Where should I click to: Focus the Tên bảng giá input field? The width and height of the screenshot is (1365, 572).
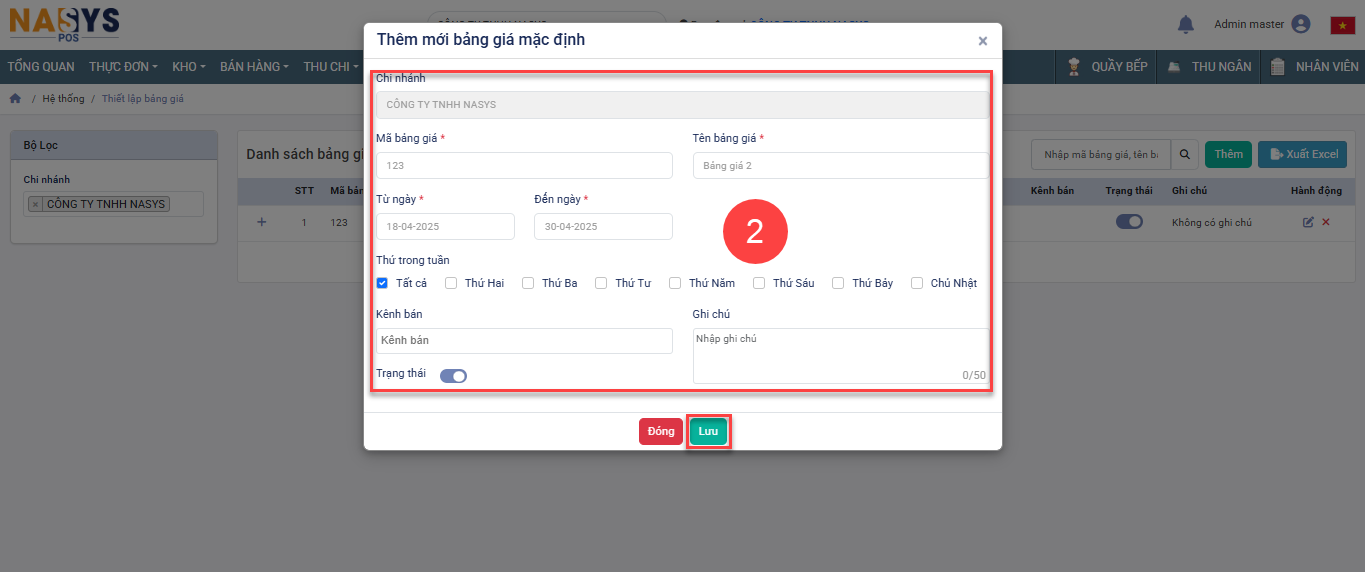[840, 165]
